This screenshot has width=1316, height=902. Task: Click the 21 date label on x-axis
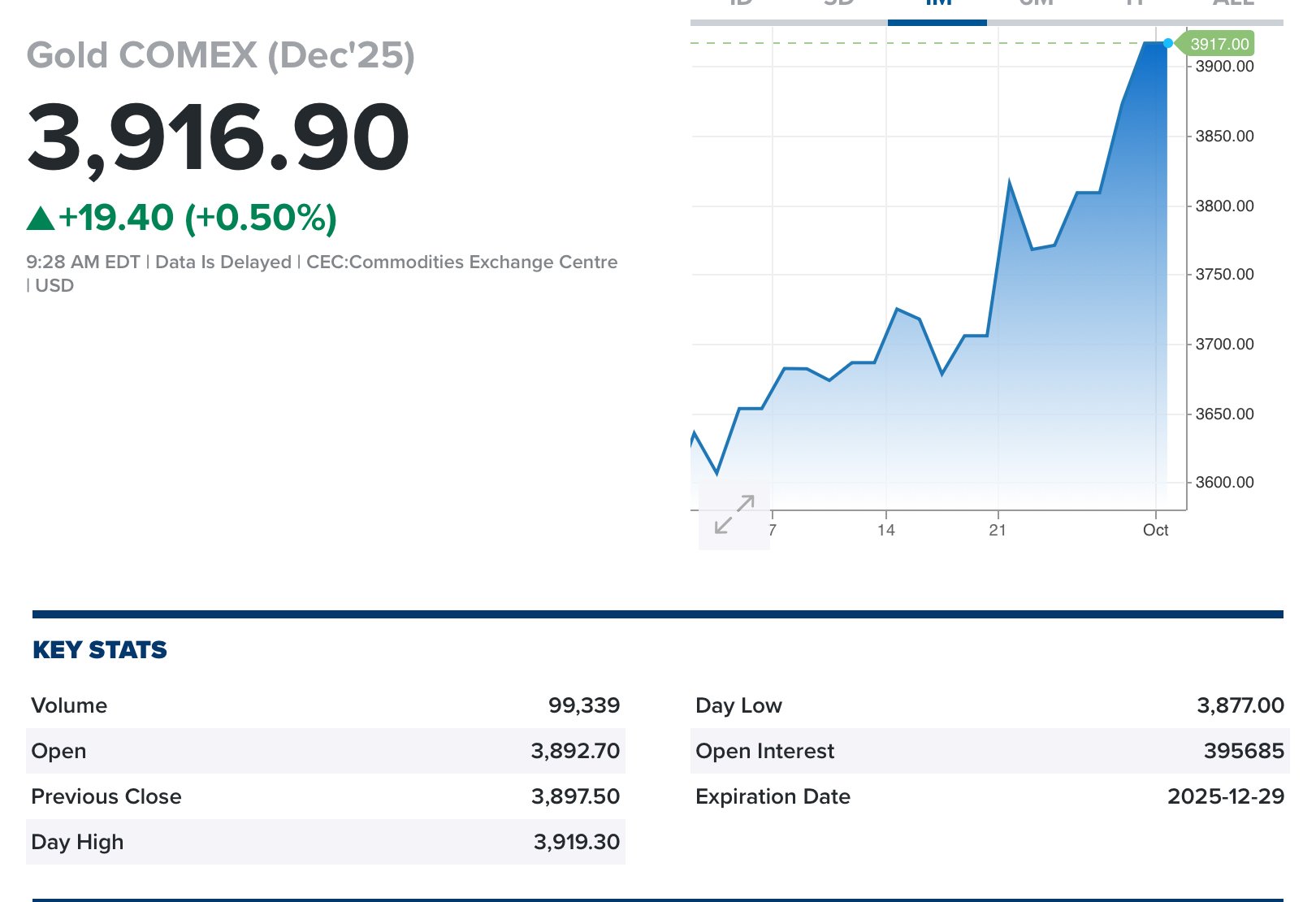point(998,531)
